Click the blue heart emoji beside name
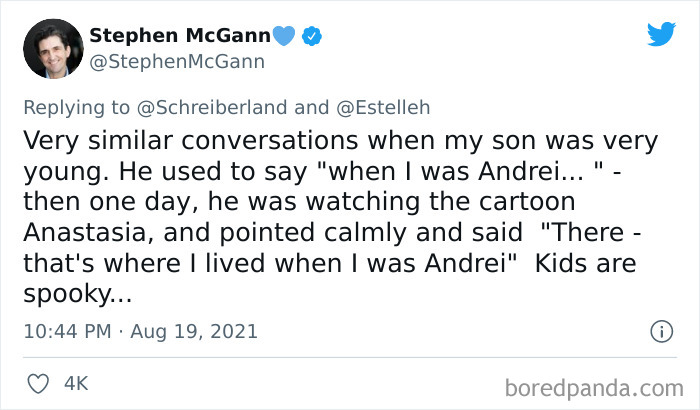This screenshot has height=410, width=700. point(286,37)
